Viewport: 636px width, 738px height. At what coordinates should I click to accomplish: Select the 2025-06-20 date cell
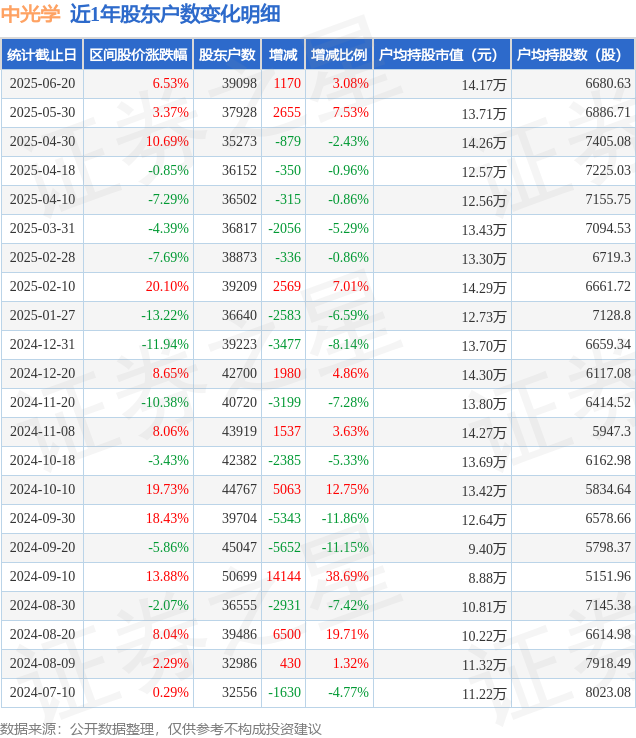coord(42,84)
